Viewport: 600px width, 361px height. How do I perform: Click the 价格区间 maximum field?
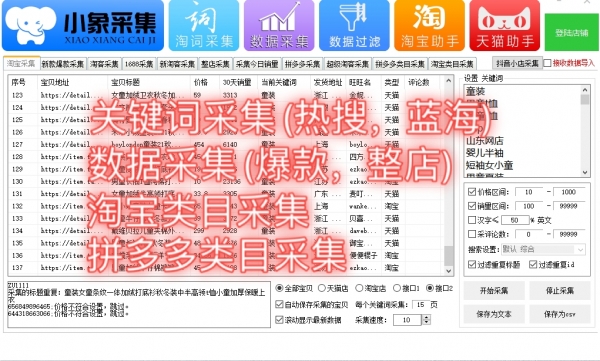[x=569, y=192]
